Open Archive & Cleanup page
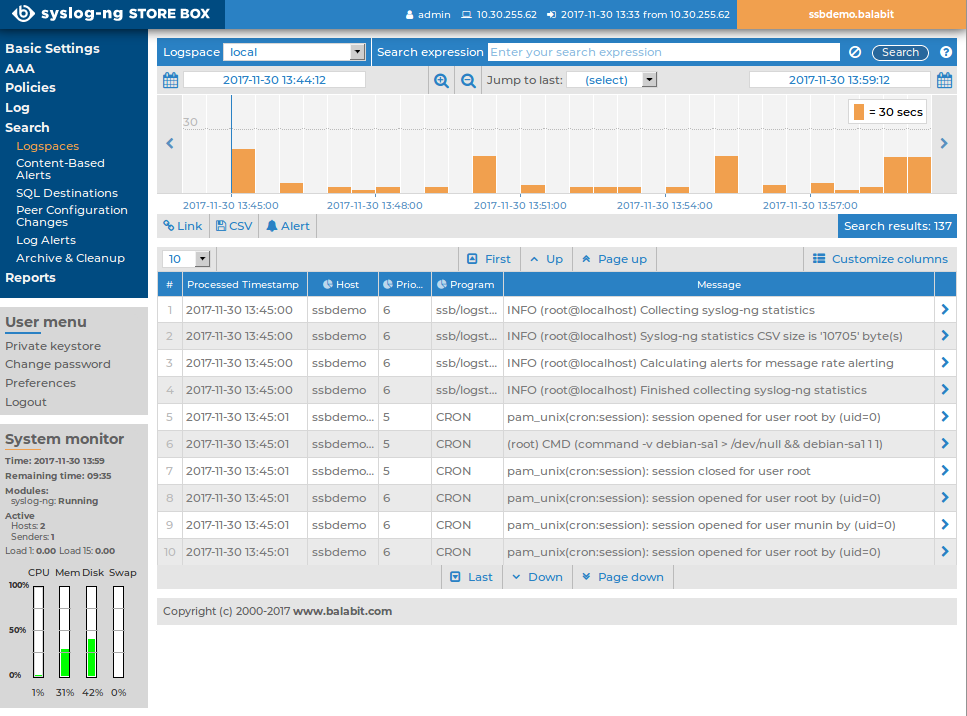 [x=70, y=258]
